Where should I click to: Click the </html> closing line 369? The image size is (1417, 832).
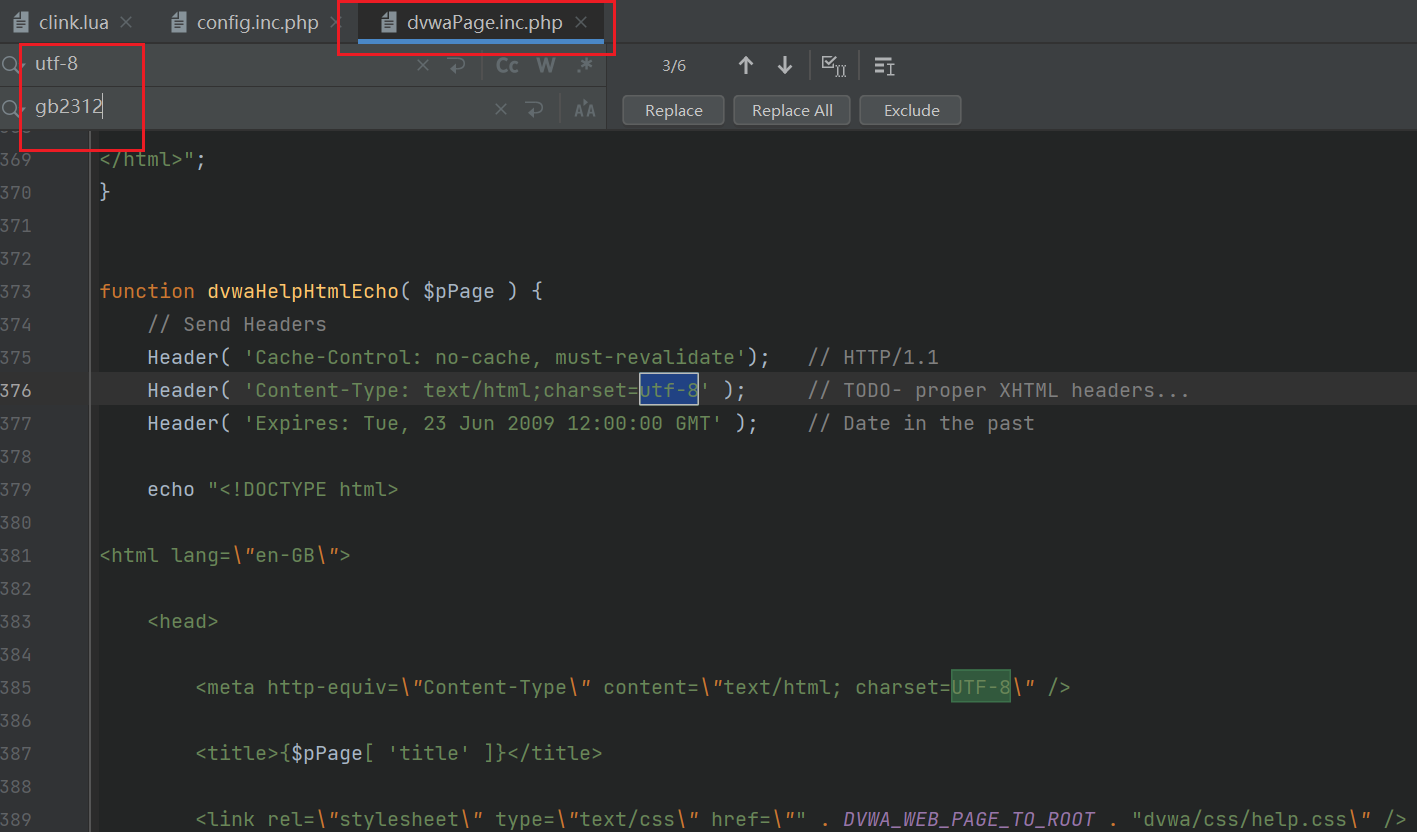click(x=153, y=159)
